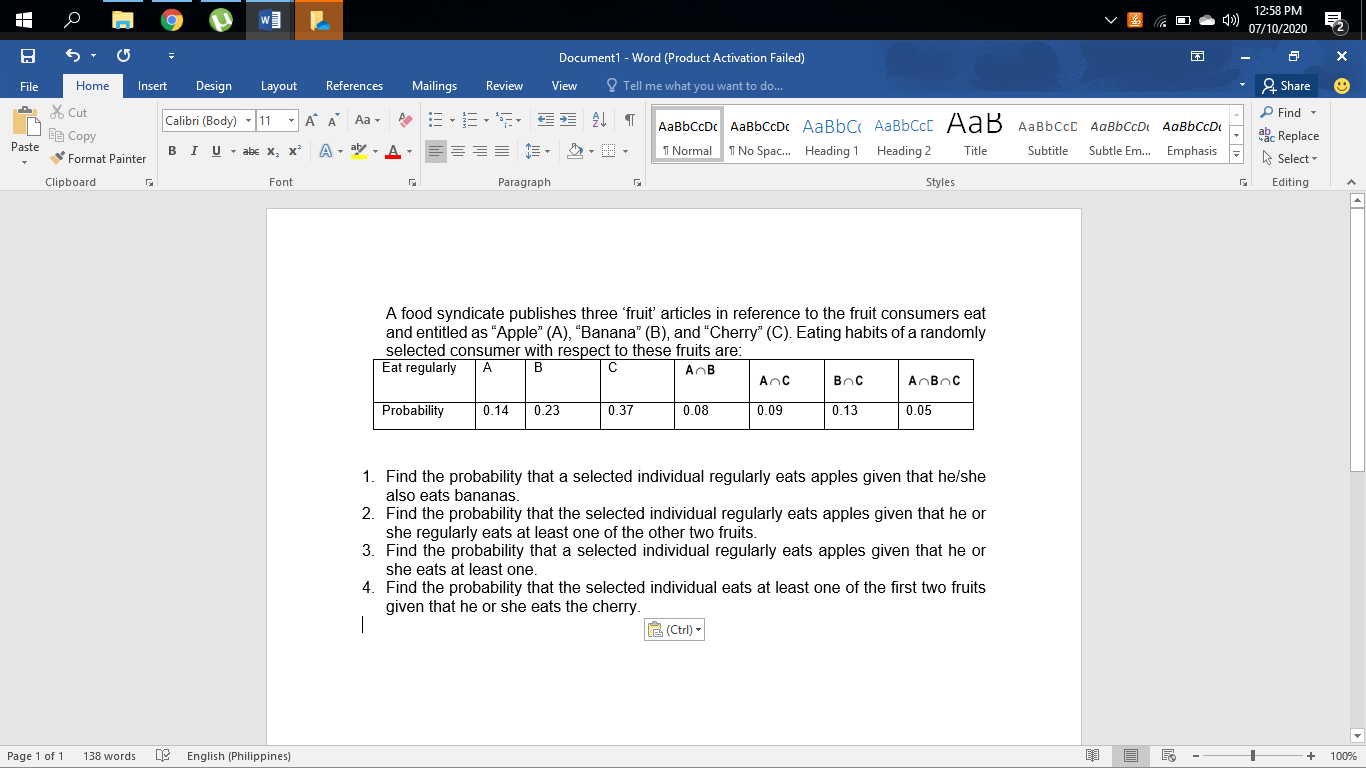Toggle justified text alignment
Viewport: 1366px width, 768px height.
coord(500,151)
